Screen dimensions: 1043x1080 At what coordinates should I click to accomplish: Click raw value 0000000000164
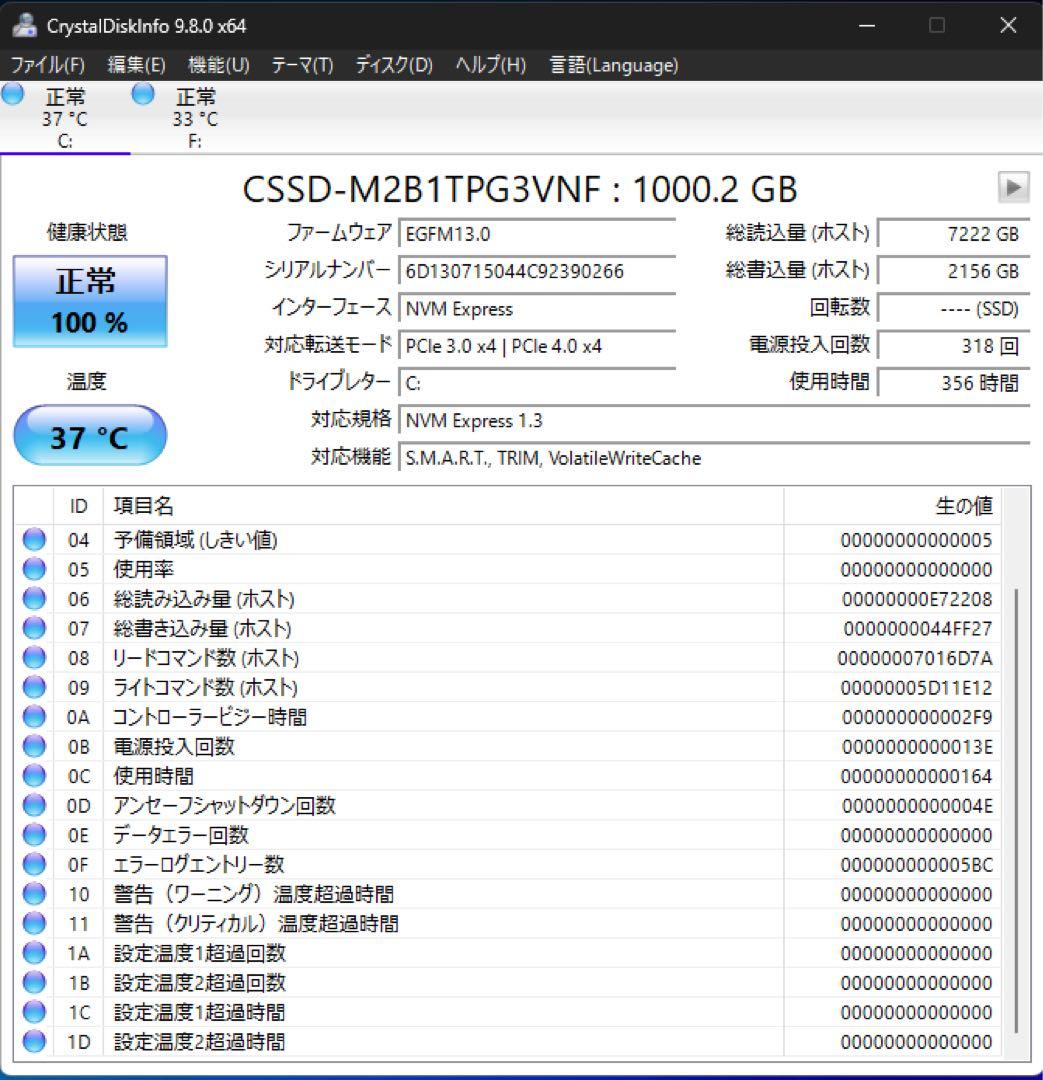[x=916, y=776]
